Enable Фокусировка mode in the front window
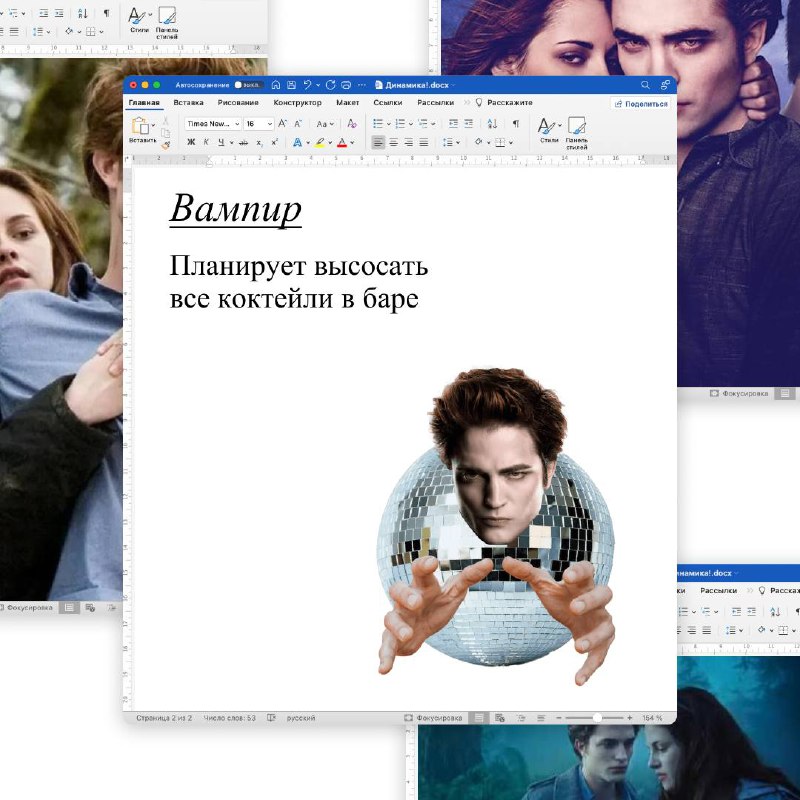800x800 pixels. (x=433, y=718)
